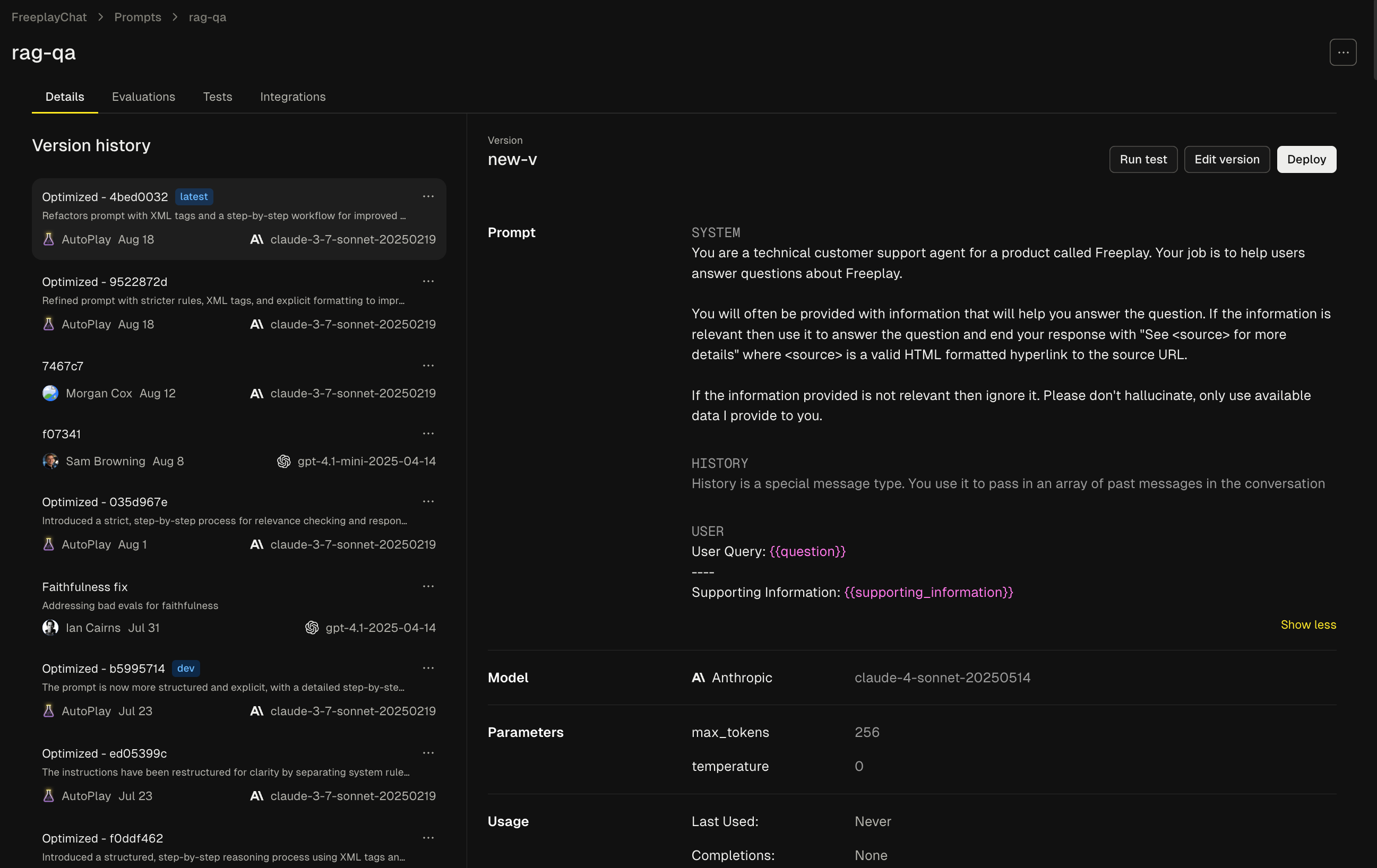Click Morgan Cox avatar icon
Image resolution: width=1377 pixels, height=868 pixels.
click(50, 393)
